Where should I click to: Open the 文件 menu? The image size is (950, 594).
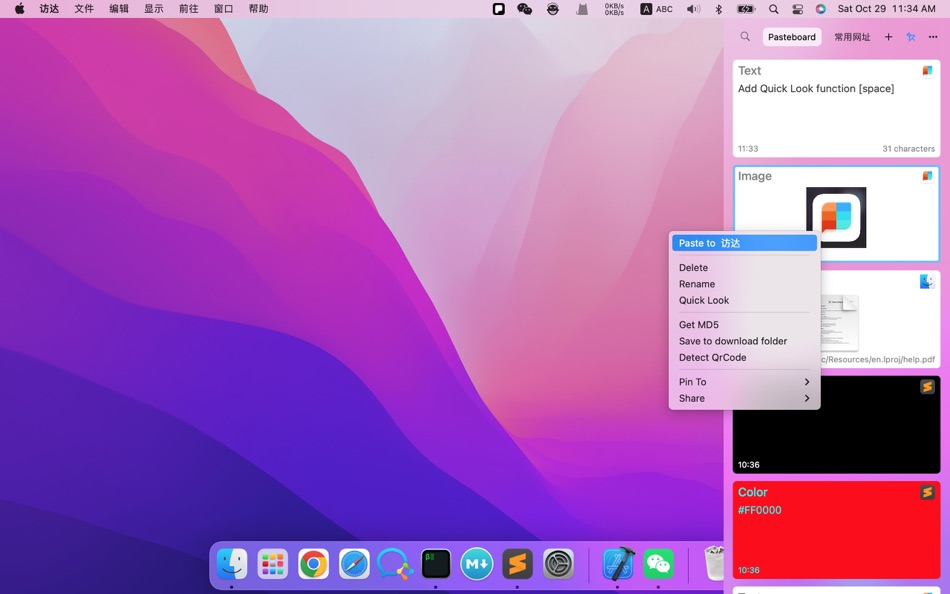pyautogui.click(x=84, y=9)
